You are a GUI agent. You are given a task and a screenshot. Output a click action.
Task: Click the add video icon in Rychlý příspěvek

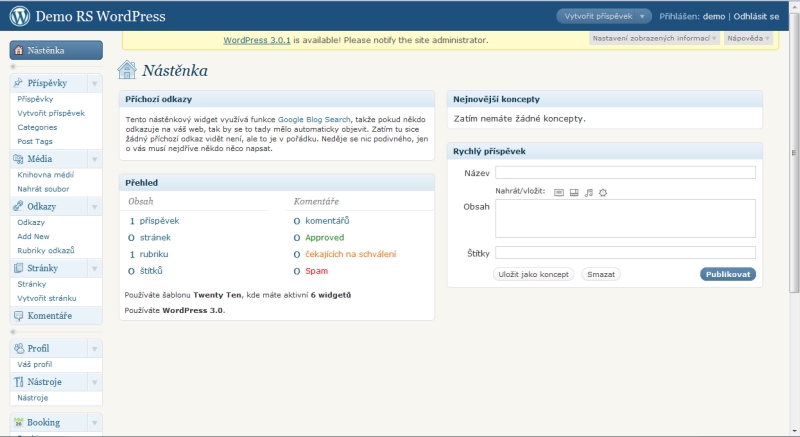(574, 192)
